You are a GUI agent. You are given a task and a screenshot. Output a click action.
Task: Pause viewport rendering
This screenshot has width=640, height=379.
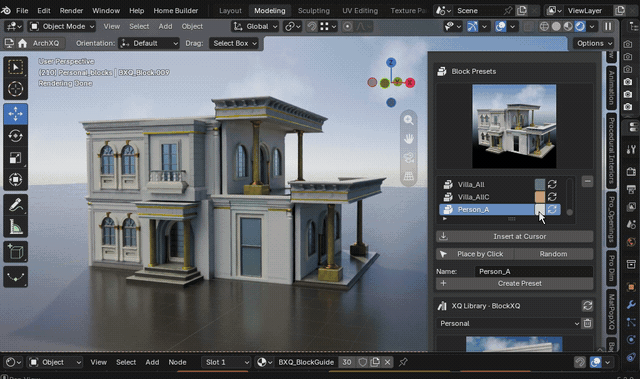point(608,27)
